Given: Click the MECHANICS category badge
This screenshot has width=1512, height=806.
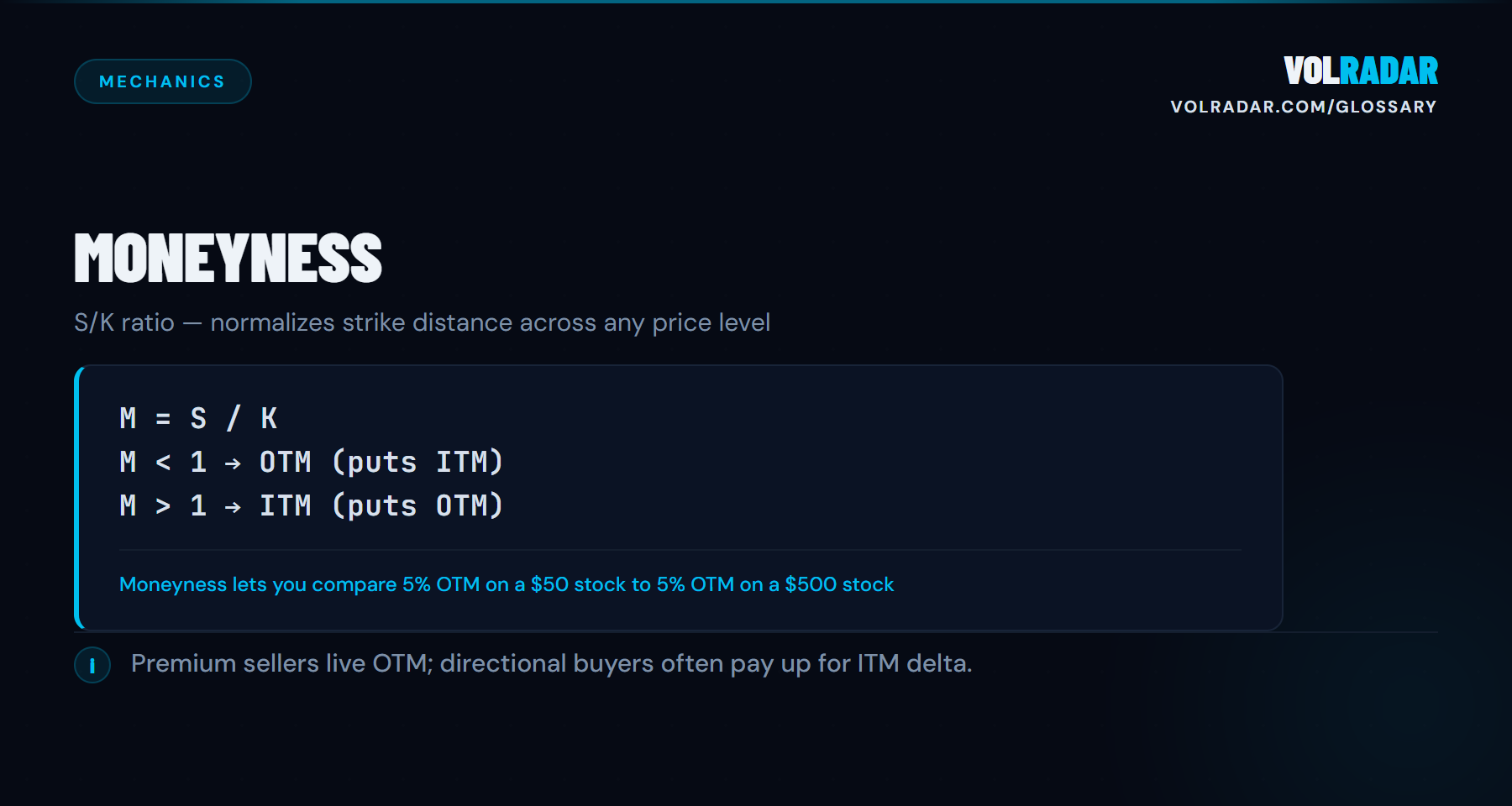Looking at the screenshot, I should (x=162, y=81).
